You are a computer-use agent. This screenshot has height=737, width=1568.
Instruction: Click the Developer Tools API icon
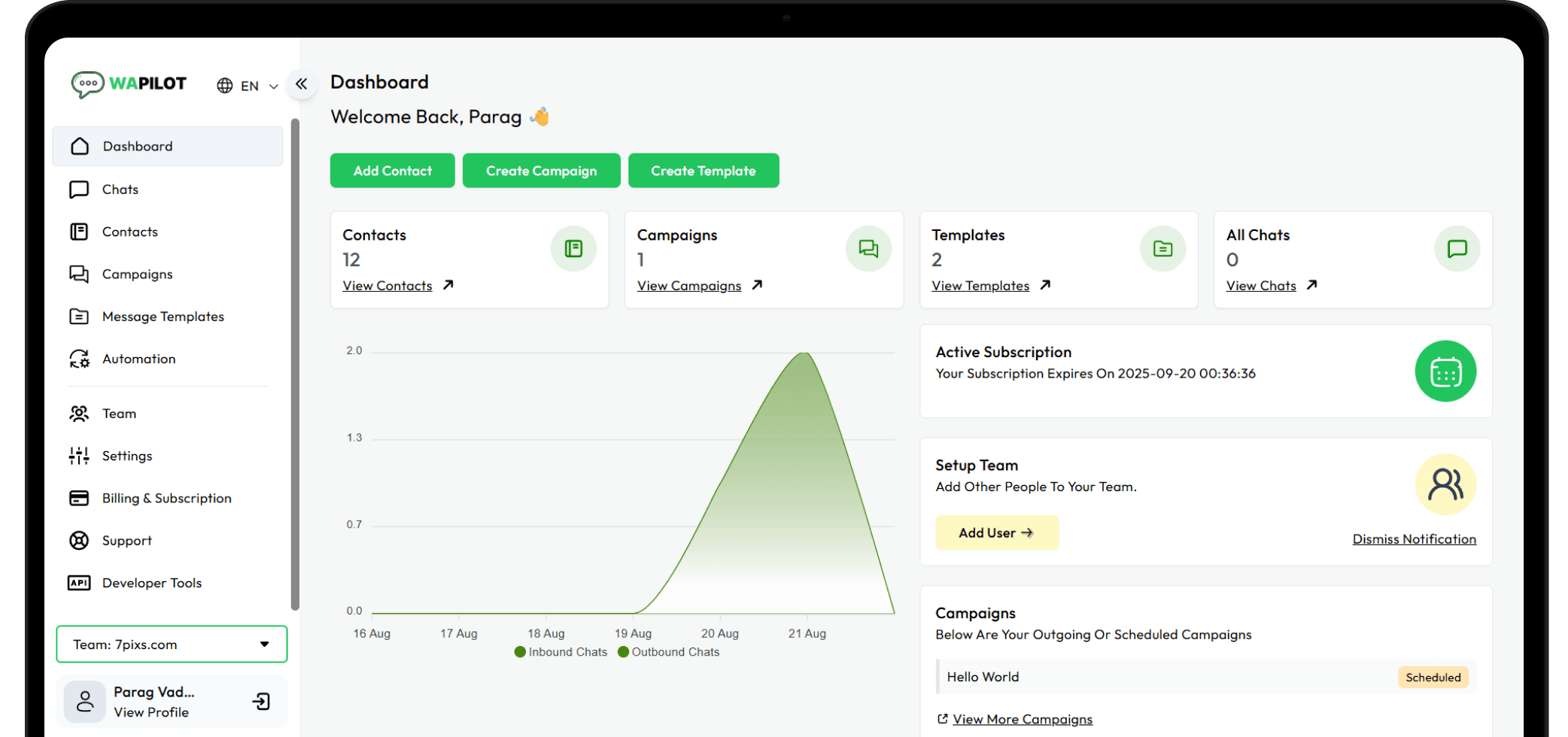(x=79, y=583)
